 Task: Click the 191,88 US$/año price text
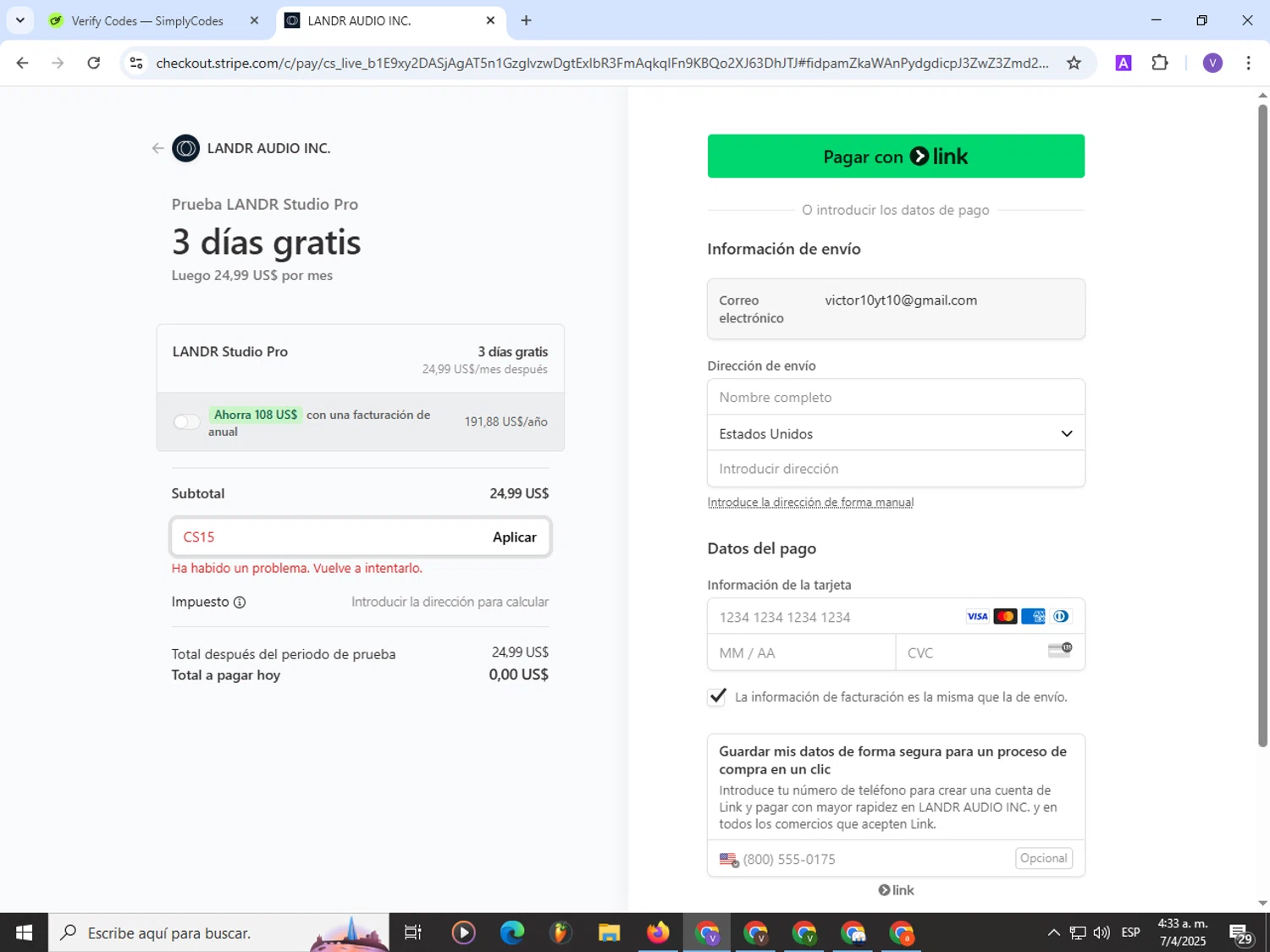pos(505,421)
